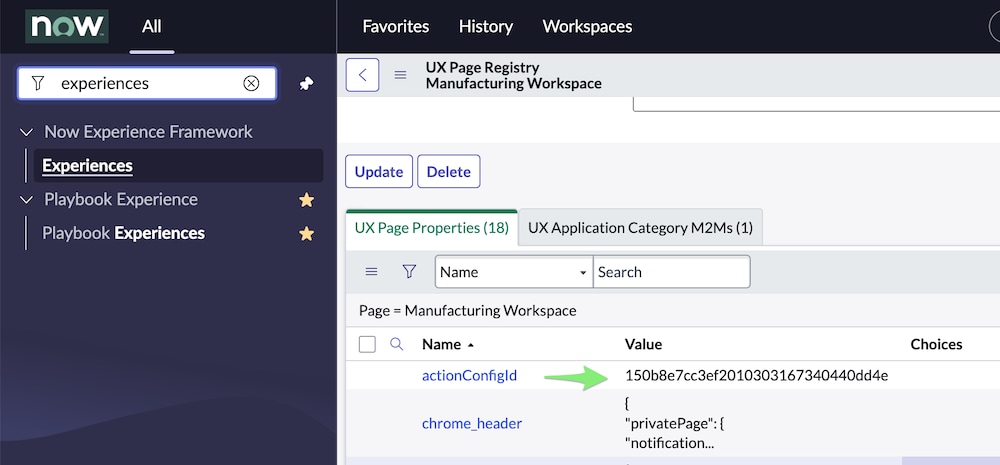Clear the experiences filter text
Image resolution: width=1000 pixels, height=465 pixels.
[251, 84]
